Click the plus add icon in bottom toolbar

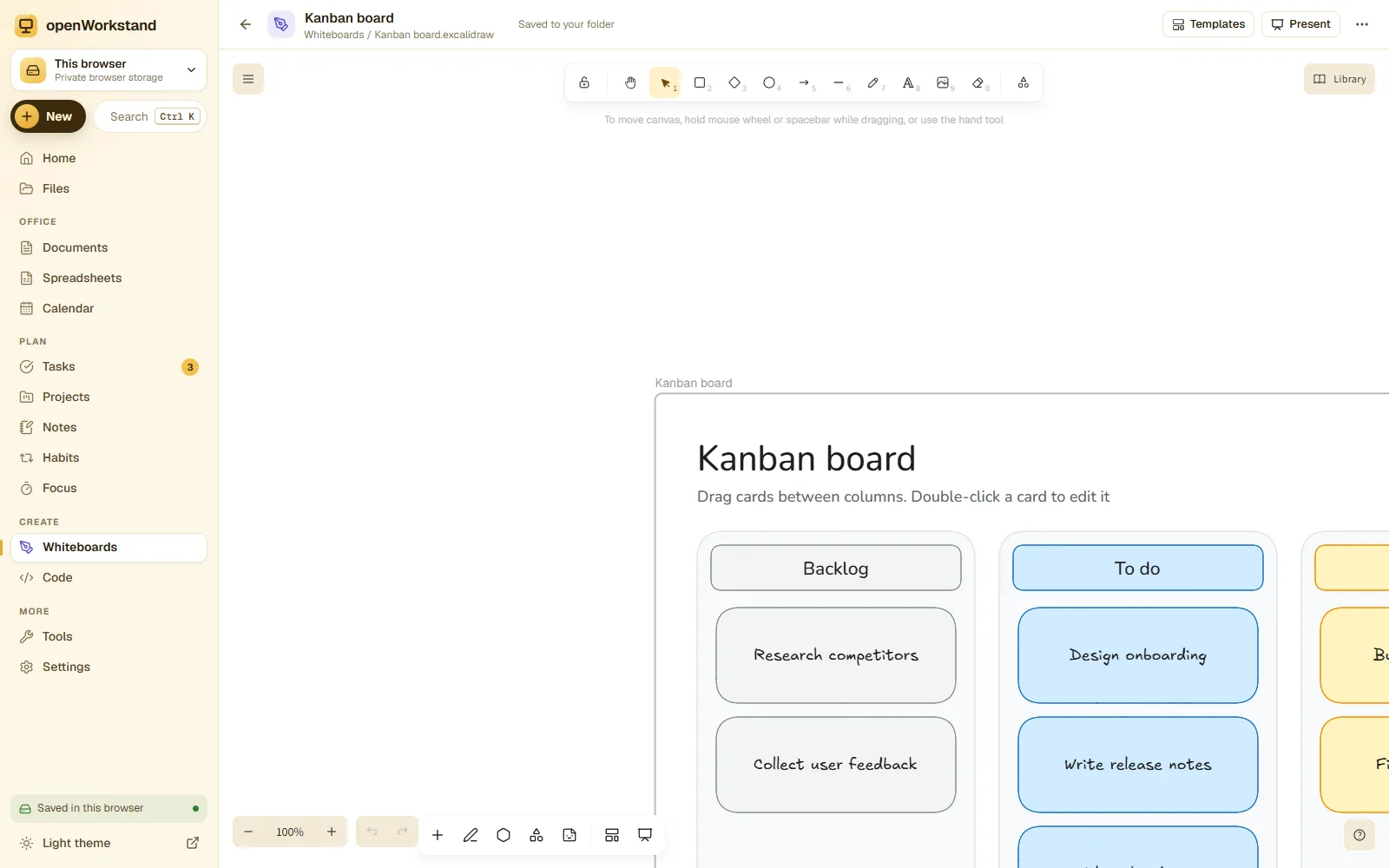click(438, 835)
